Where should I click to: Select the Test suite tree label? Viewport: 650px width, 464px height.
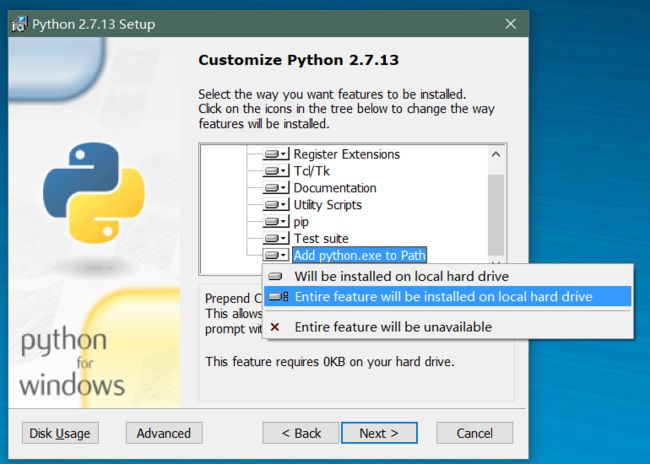321,238
